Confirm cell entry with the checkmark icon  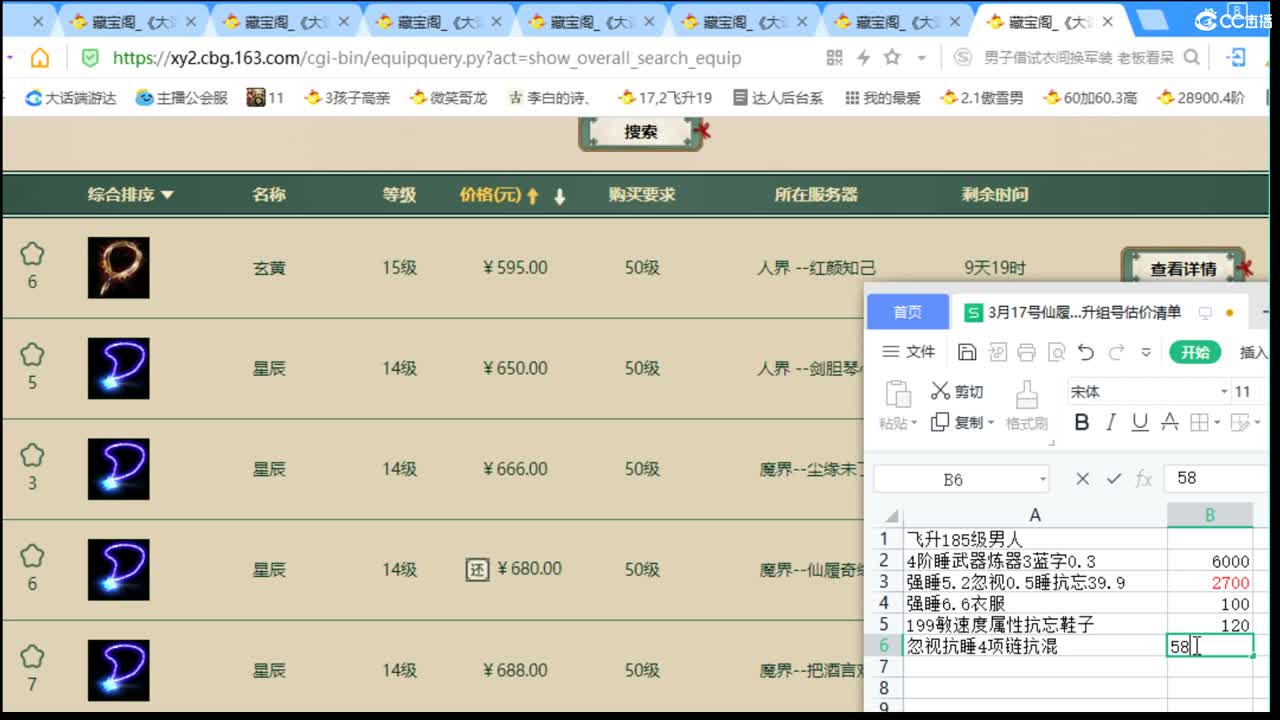[1114, 478]
